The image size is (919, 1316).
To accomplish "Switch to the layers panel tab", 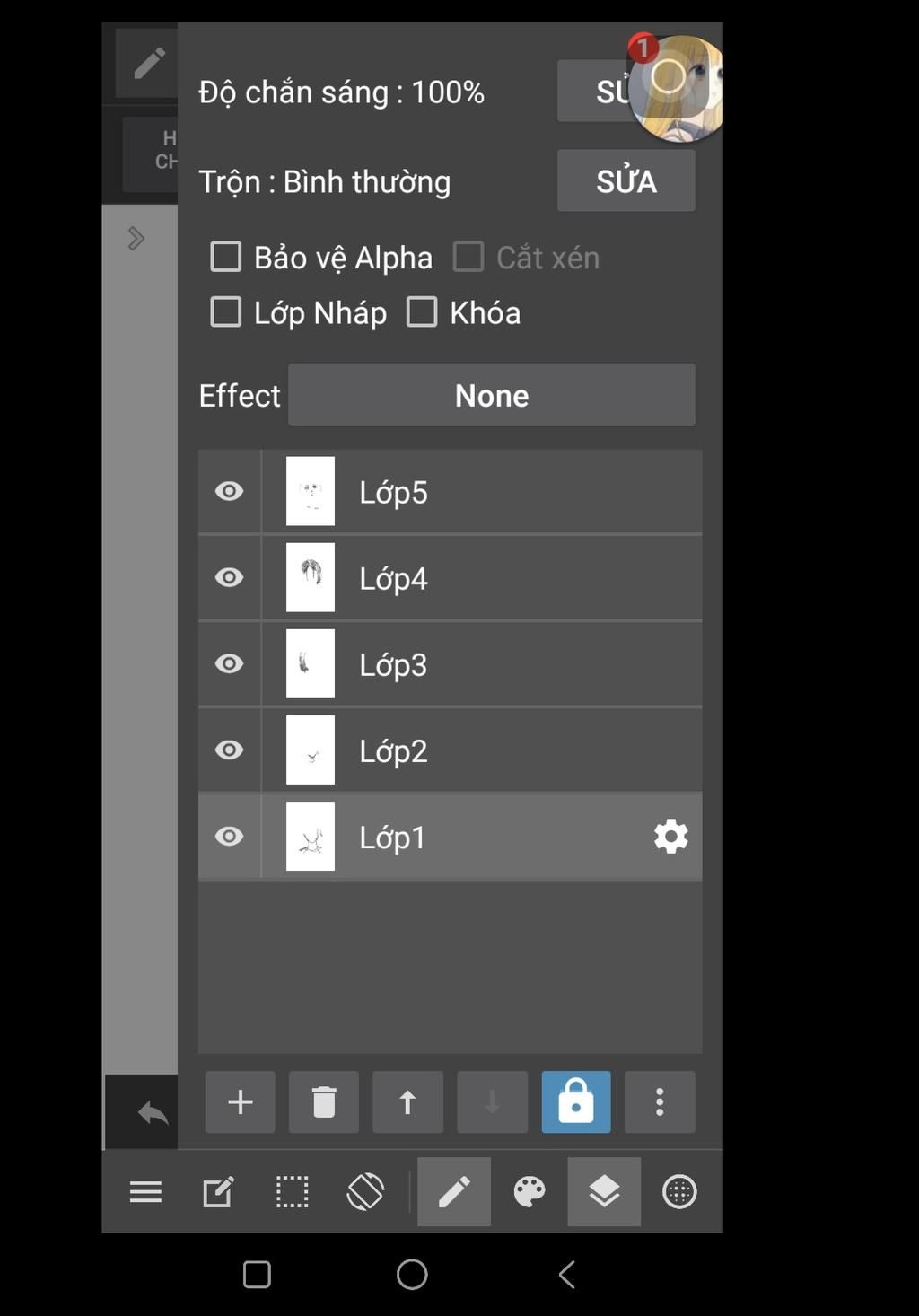I will (604, 1192).
